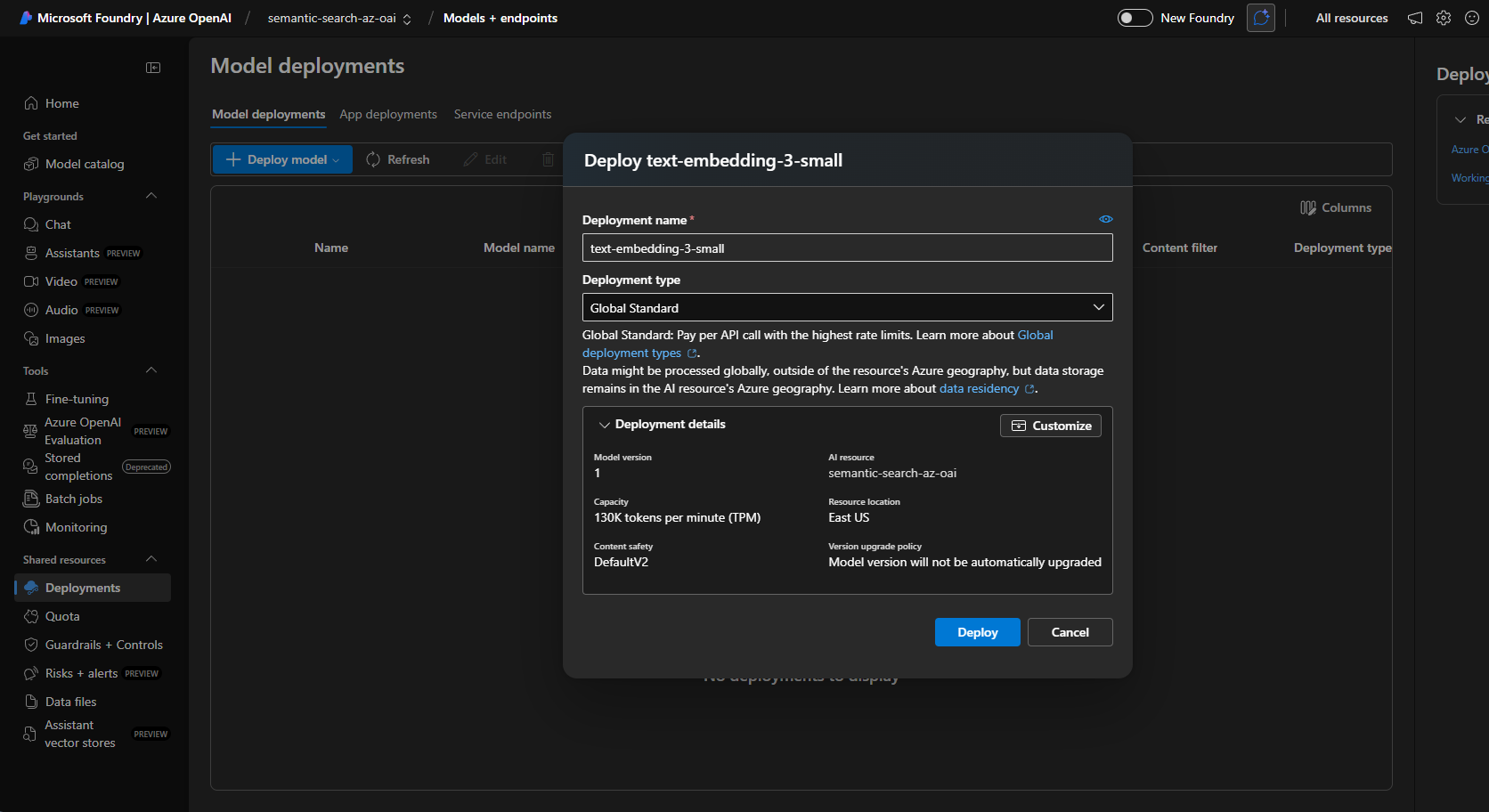Open the Azure OpenAI Evaluation icon
1489x812 pixels.
pos(30,431)
